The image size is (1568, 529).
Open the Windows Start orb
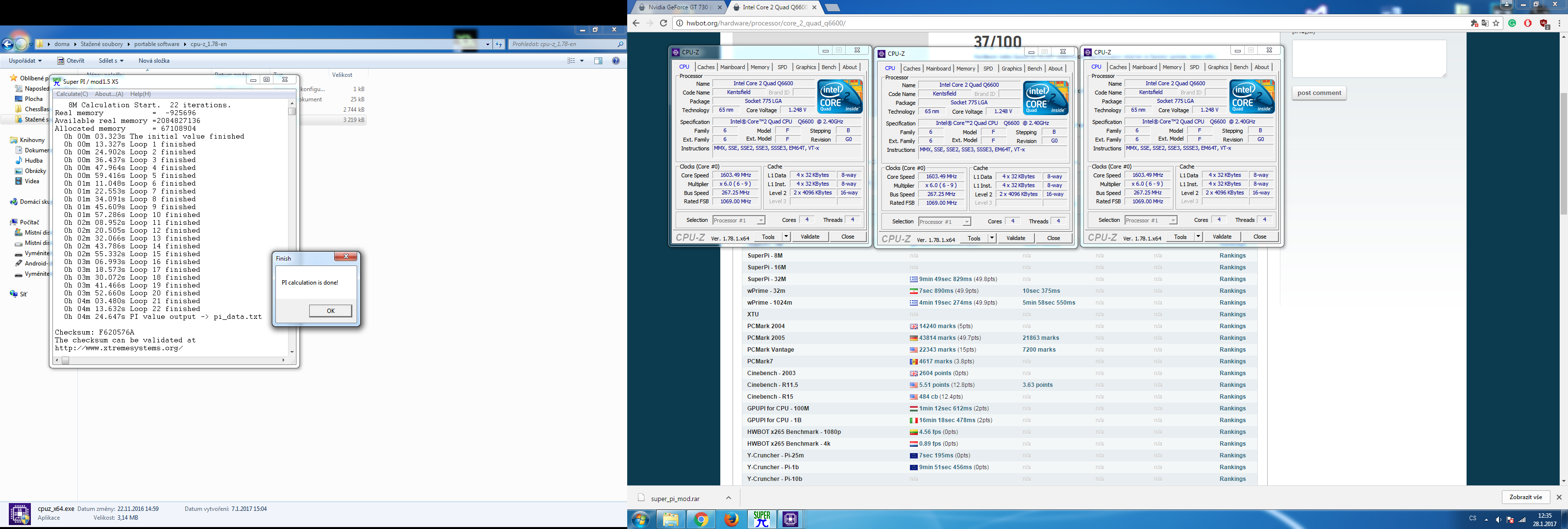tap(640, 519)
